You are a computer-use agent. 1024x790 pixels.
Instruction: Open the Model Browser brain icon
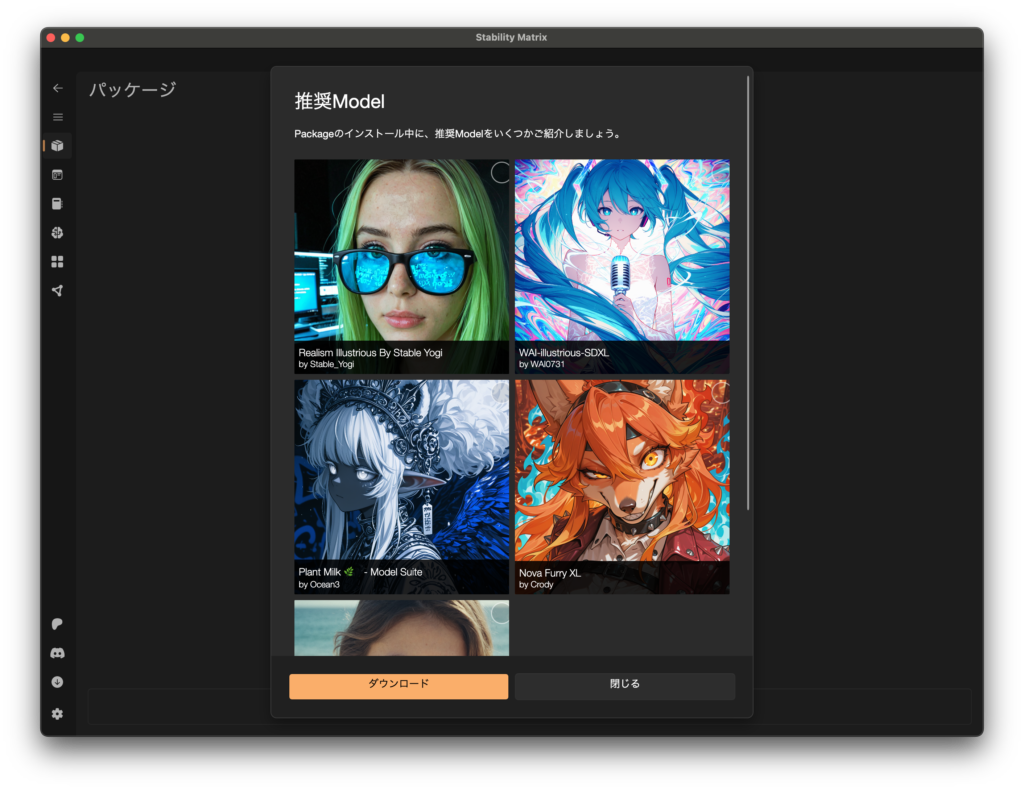coord(57,233)
